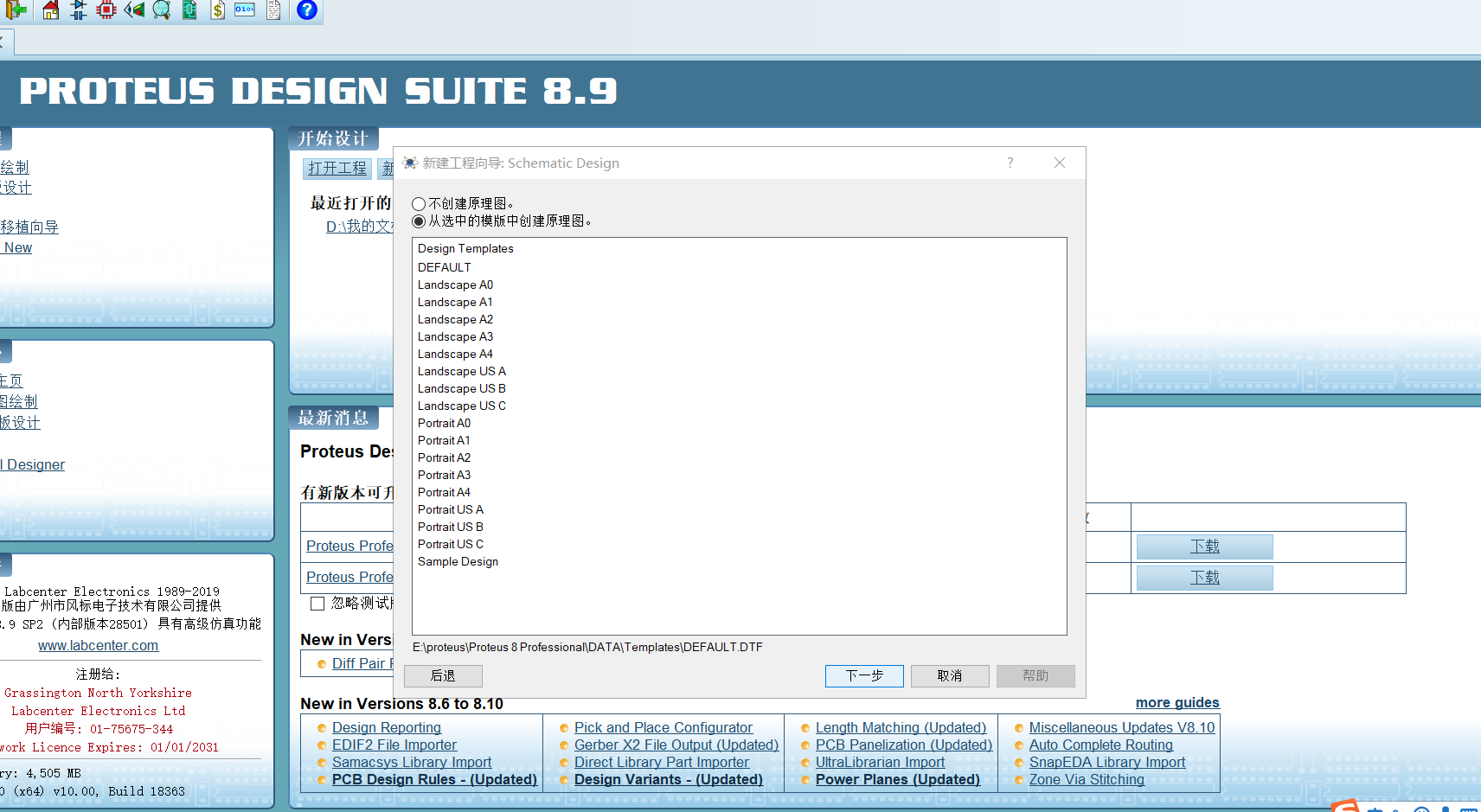Image resolution: width=1481 pixels, height=812 pixels.
Task: Open the 'more guides' link
Action: click(x=1177, y=702)
